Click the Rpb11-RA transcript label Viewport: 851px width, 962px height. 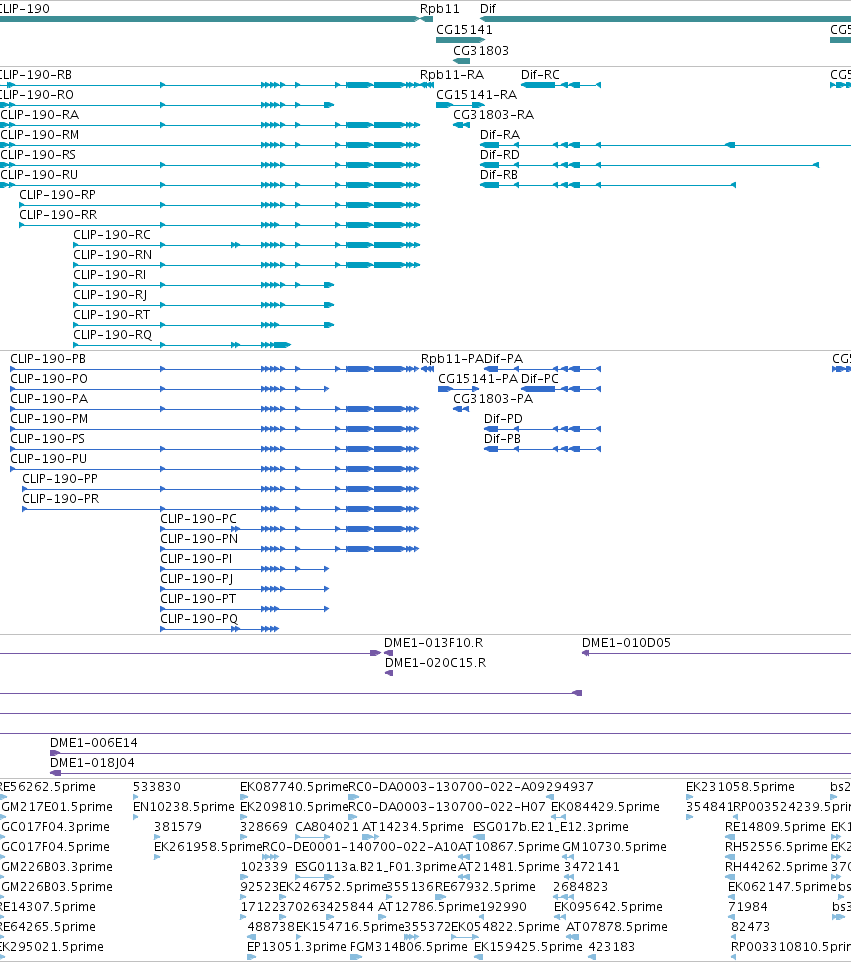tap(452, 74)
